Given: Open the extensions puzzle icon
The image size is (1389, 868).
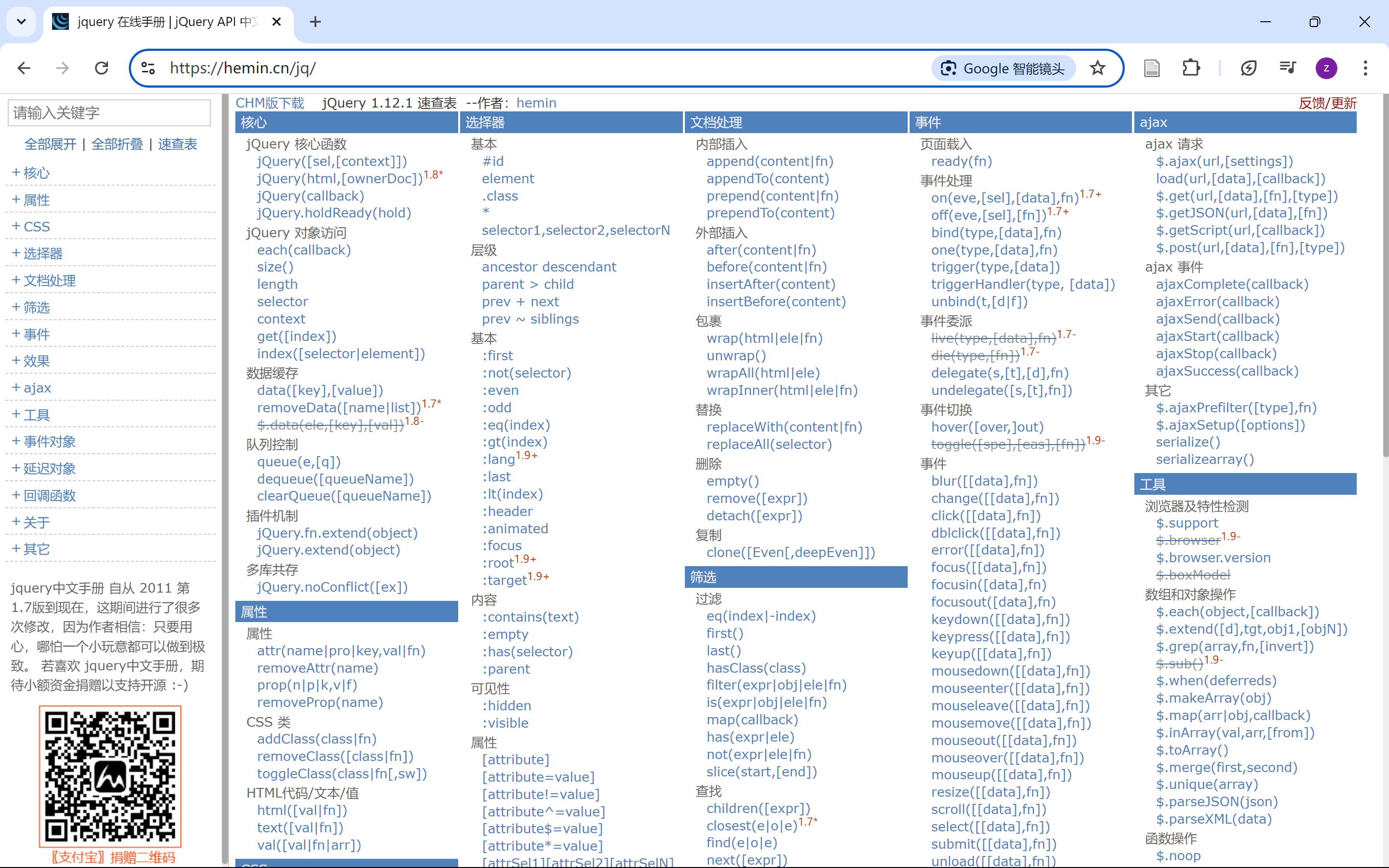Looking at the screenshot, I should pos(1191,68).
